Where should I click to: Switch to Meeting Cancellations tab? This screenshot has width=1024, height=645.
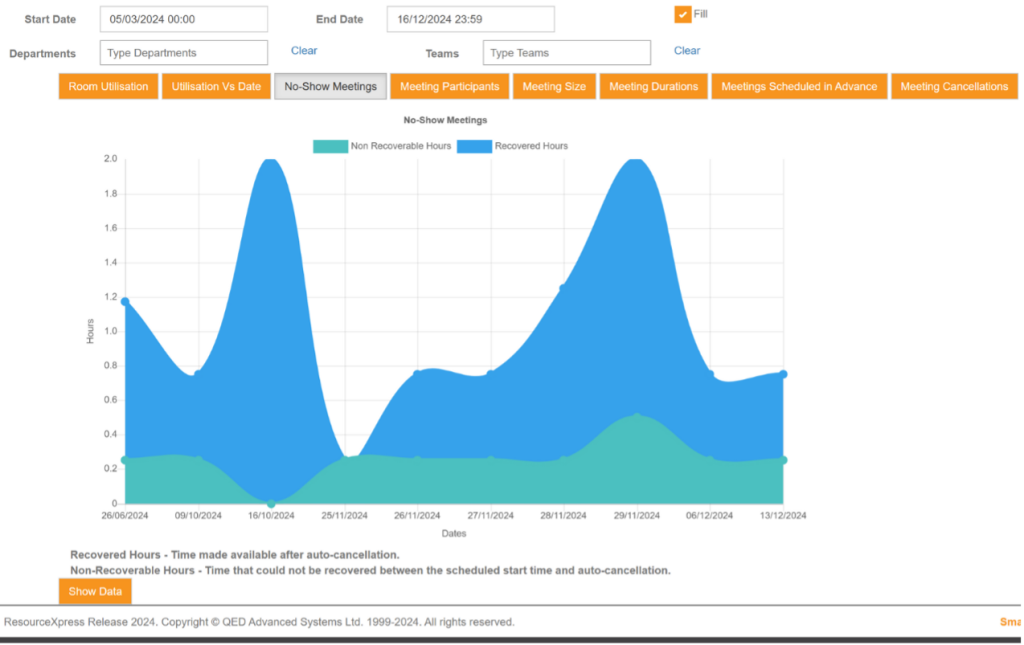click(x=954, y=87)
